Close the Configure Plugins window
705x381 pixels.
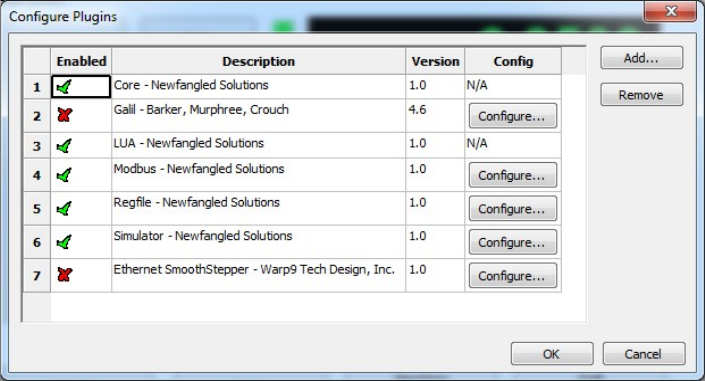click(x=670, y=11)
